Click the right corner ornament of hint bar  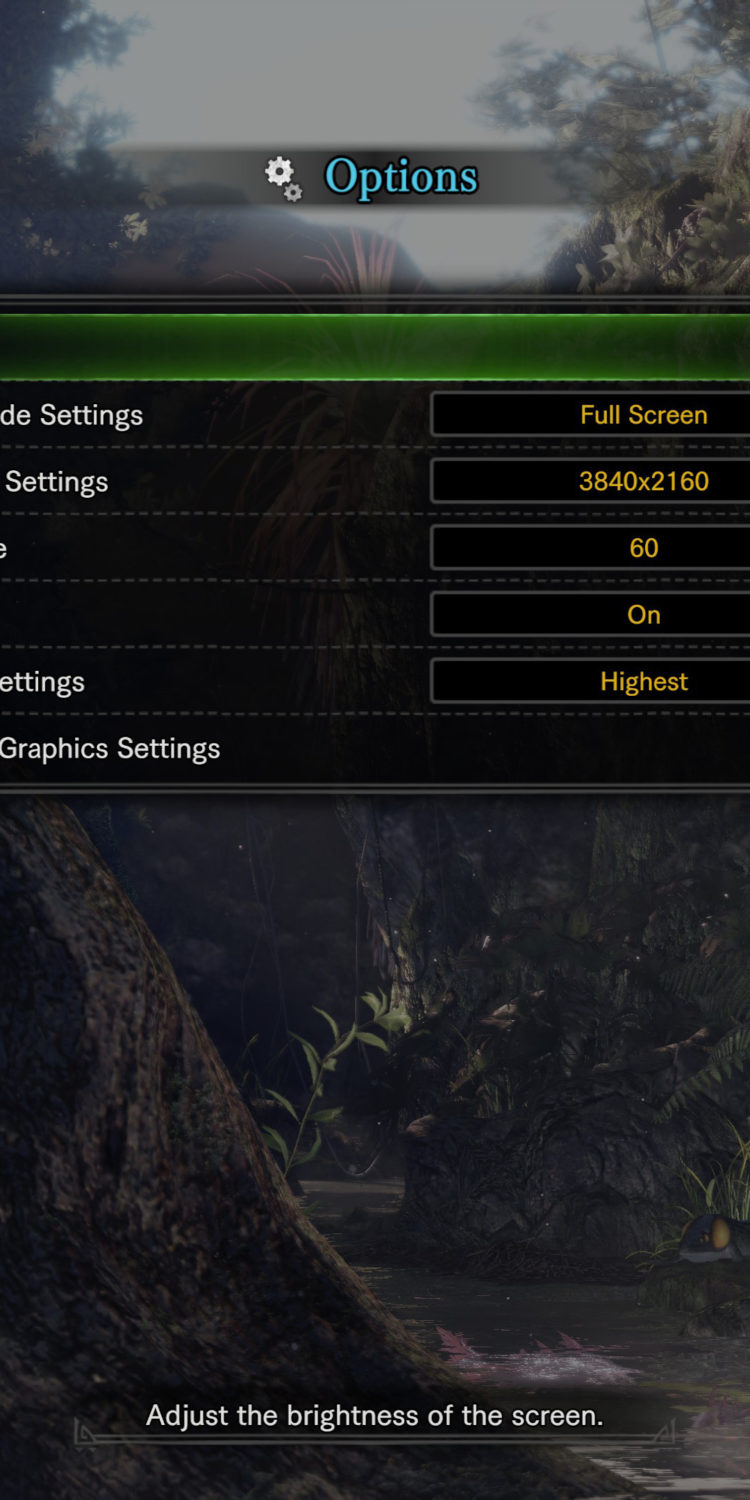click(662, 1434)
